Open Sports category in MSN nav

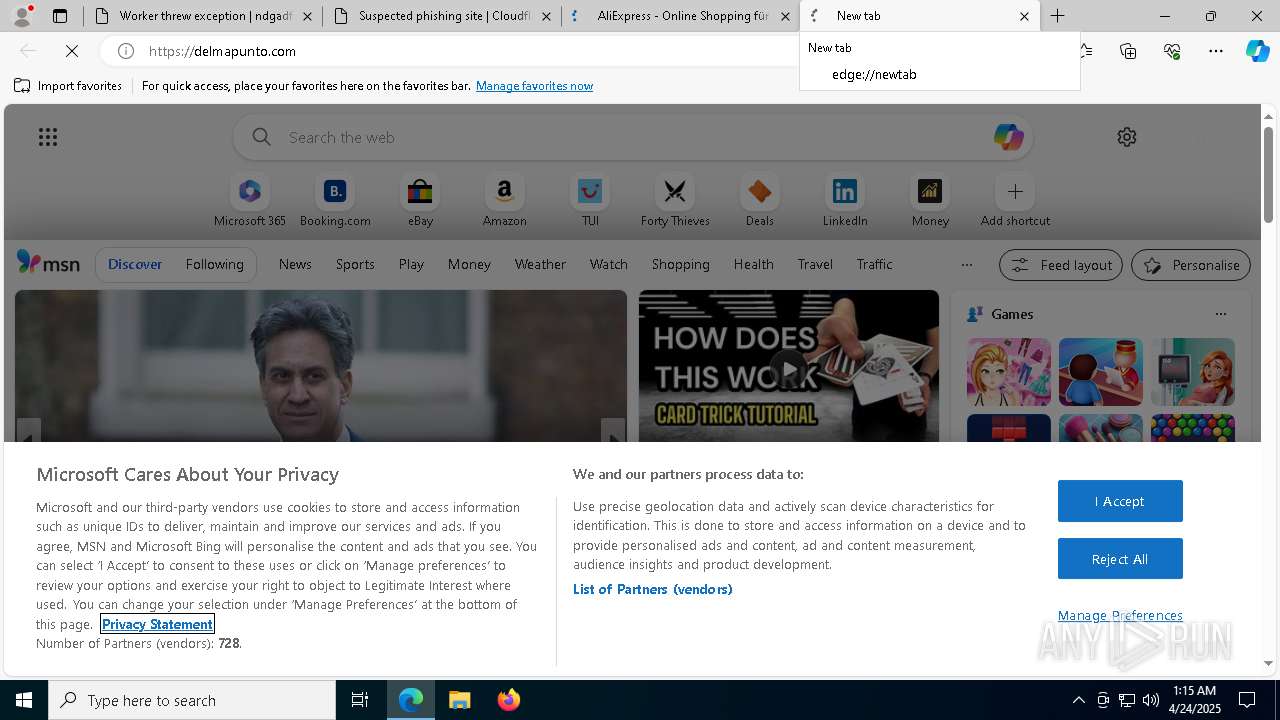[x=355, y=264]
